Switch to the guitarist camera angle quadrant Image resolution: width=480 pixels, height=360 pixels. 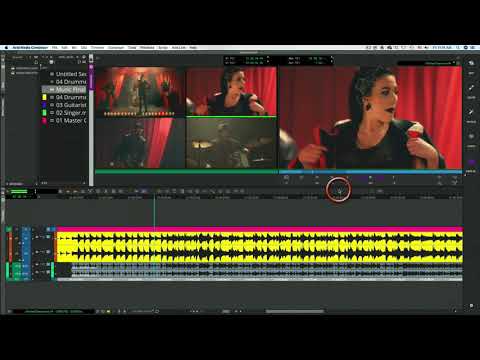[x=140, y=143]
